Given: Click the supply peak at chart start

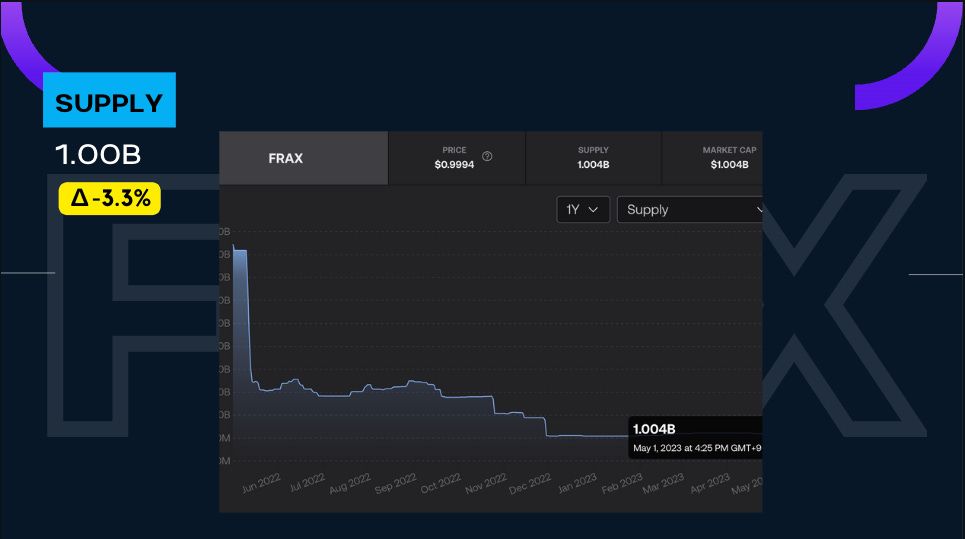Looking at the screenshot, I should [x=240, y=250].
